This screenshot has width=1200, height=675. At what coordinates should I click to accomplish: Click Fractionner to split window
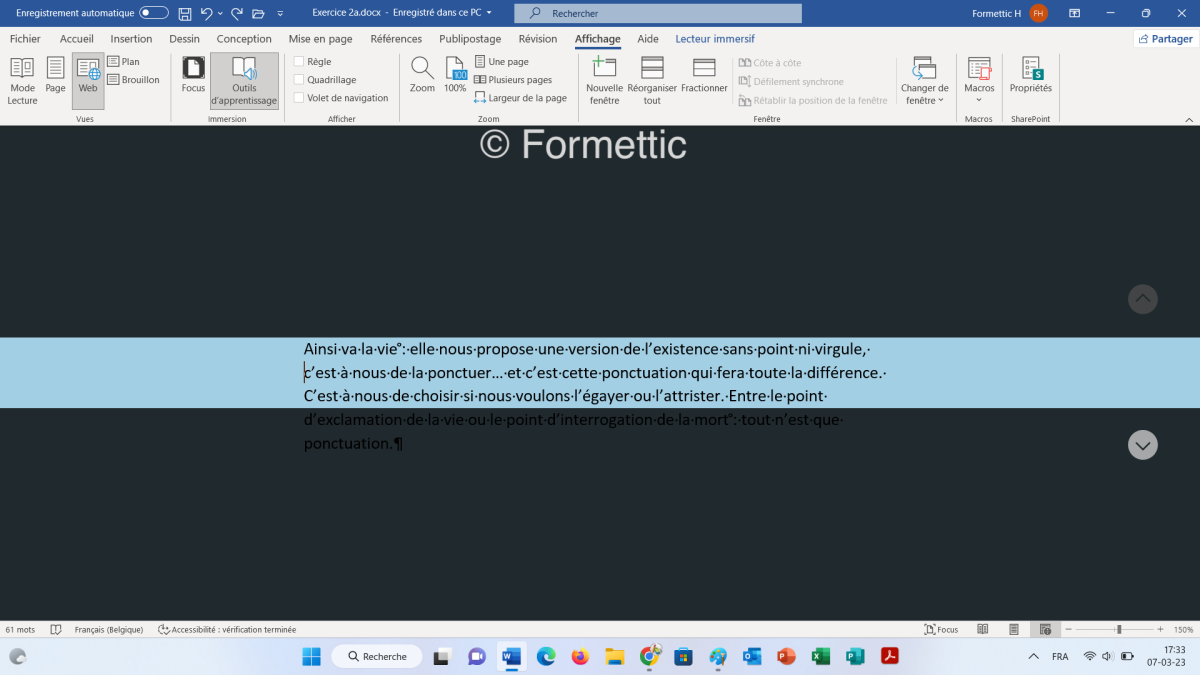pyautogui.click(x=704, y=76)
